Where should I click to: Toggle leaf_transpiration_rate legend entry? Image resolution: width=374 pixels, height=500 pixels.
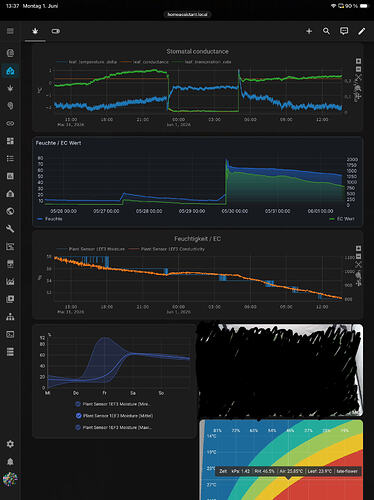201,62
